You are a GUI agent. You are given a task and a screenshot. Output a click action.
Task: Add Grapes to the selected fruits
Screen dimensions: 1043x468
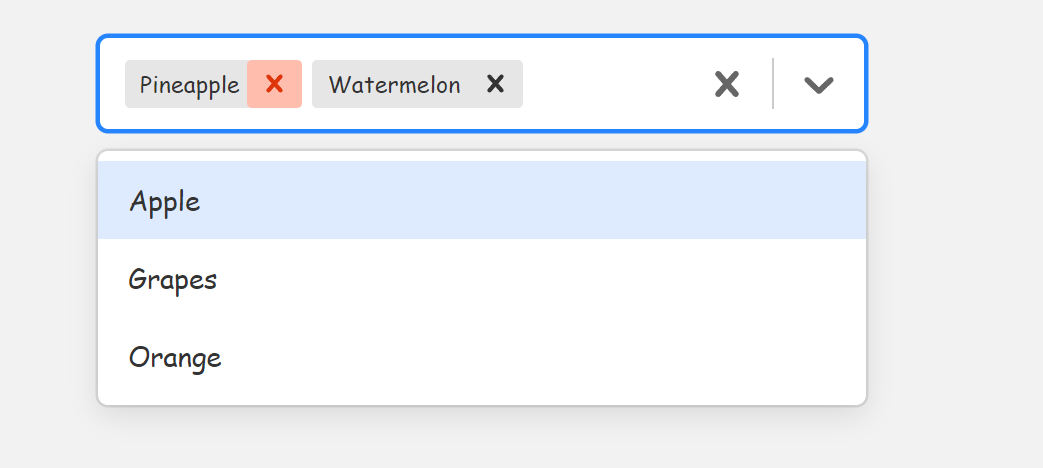173,279
